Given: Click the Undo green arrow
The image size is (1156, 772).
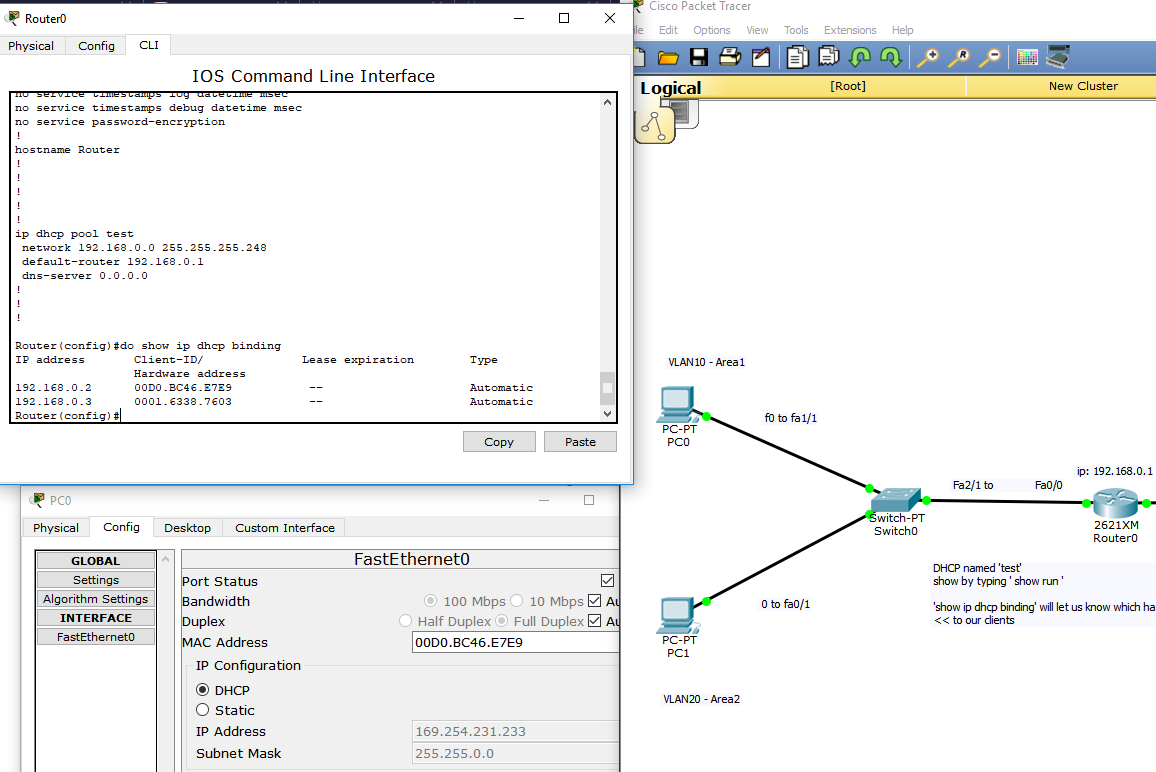Looking at the screenshot, I should 860,57.
